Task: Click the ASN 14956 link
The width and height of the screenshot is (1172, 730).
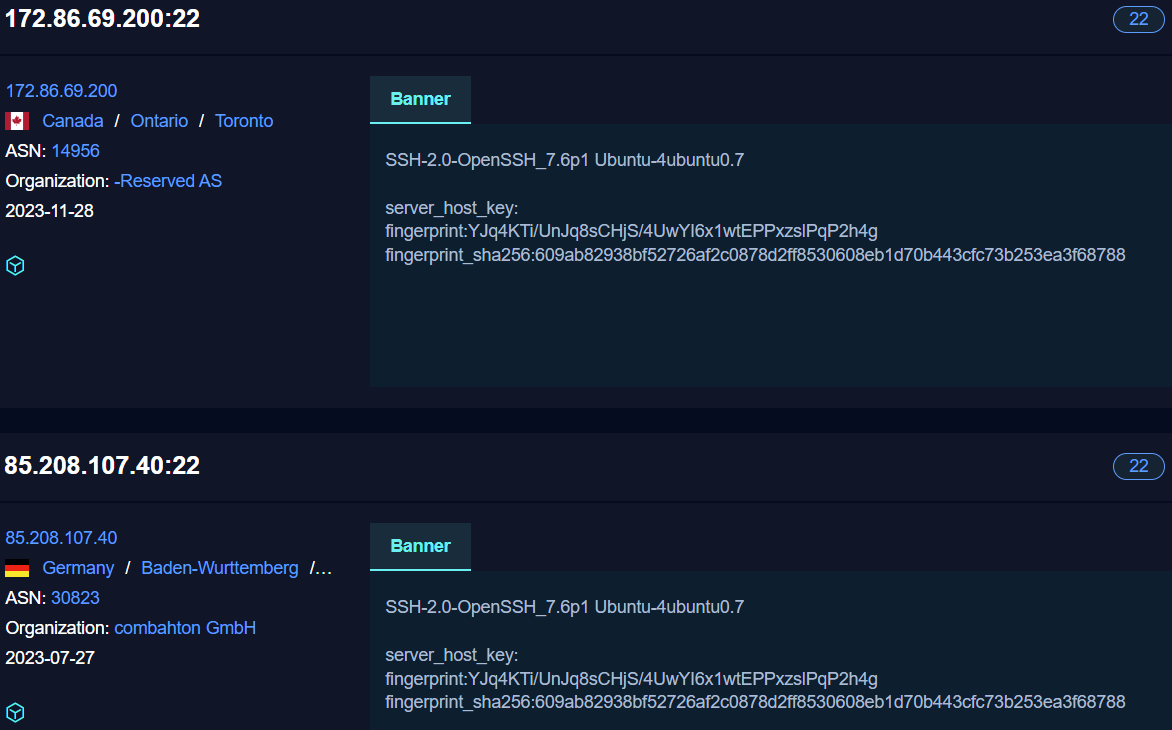Action: 75,151
